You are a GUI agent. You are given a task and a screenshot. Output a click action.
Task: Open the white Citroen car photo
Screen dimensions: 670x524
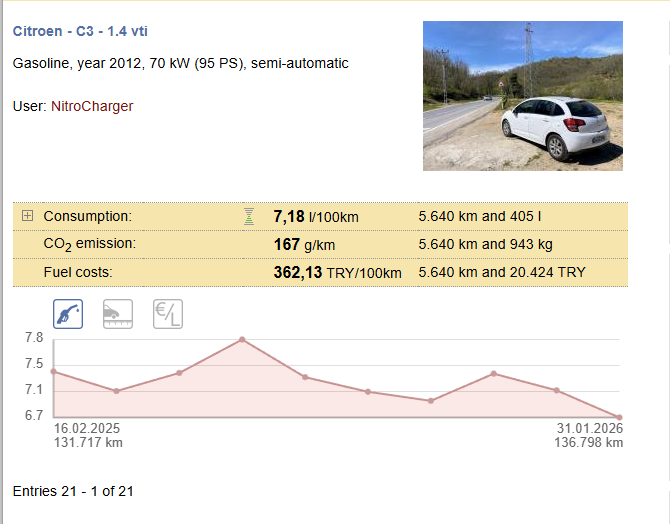pyautogui.click(x=522, y=96)
